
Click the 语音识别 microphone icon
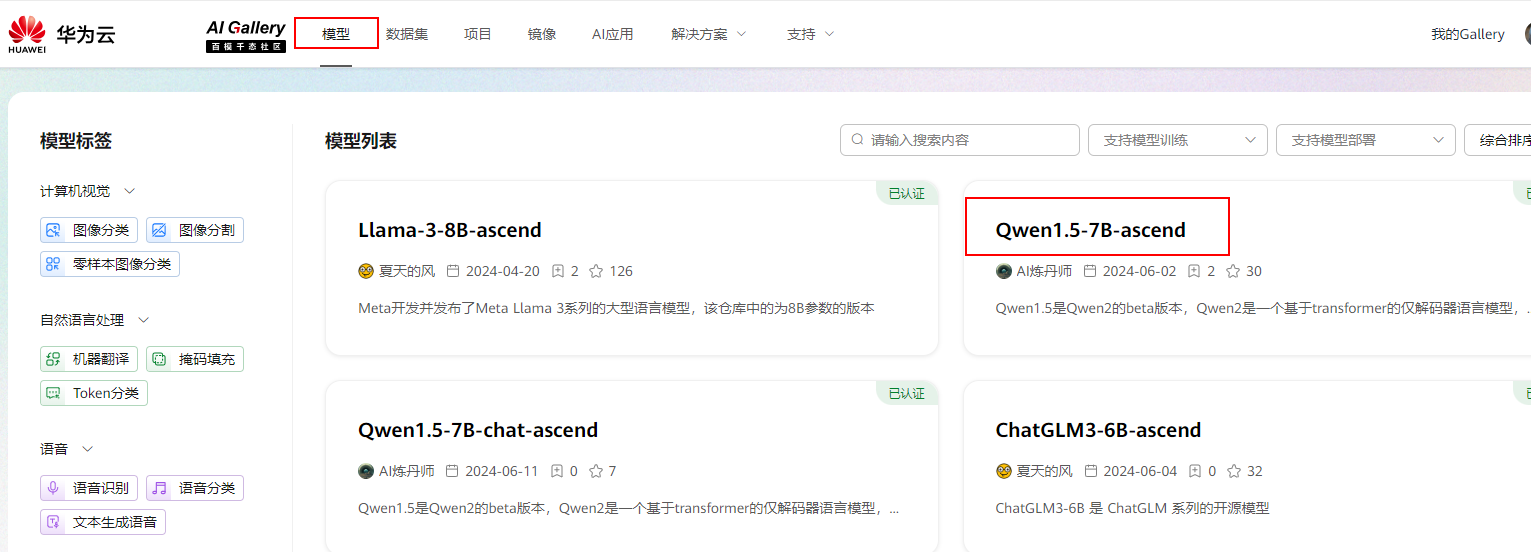(53, 488)
